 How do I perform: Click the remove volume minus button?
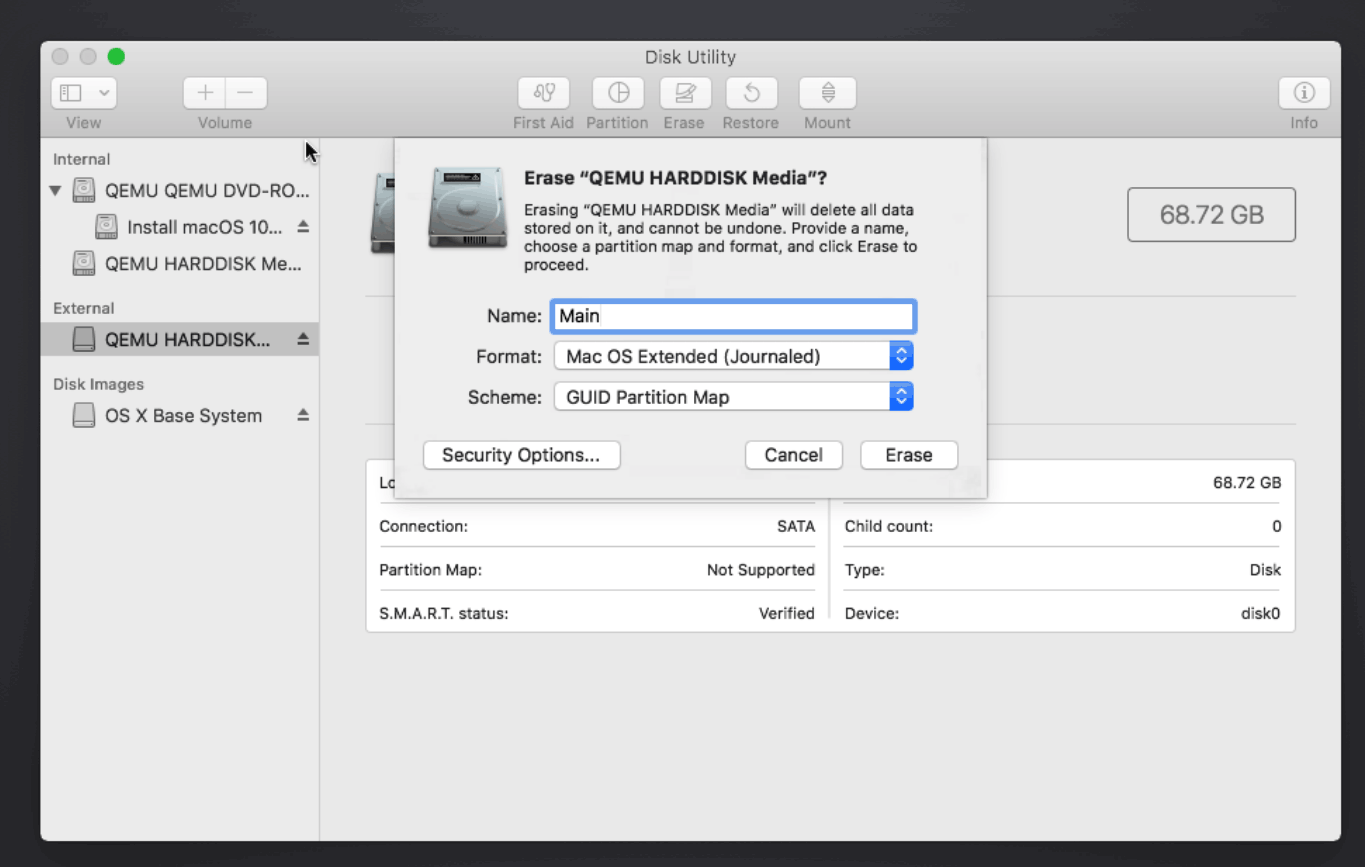pos(246,93)
